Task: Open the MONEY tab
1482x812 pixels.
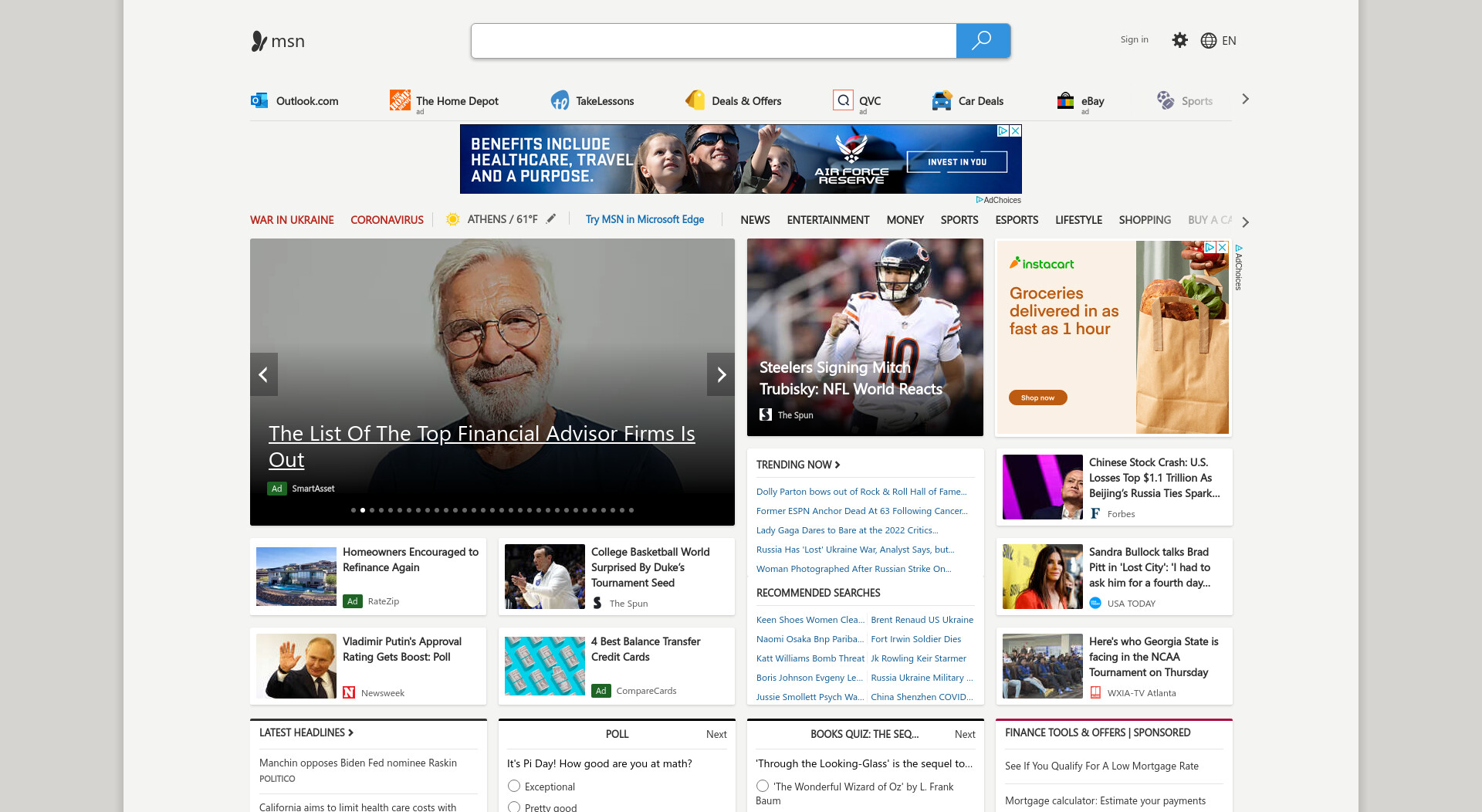Action: (905, 220)
